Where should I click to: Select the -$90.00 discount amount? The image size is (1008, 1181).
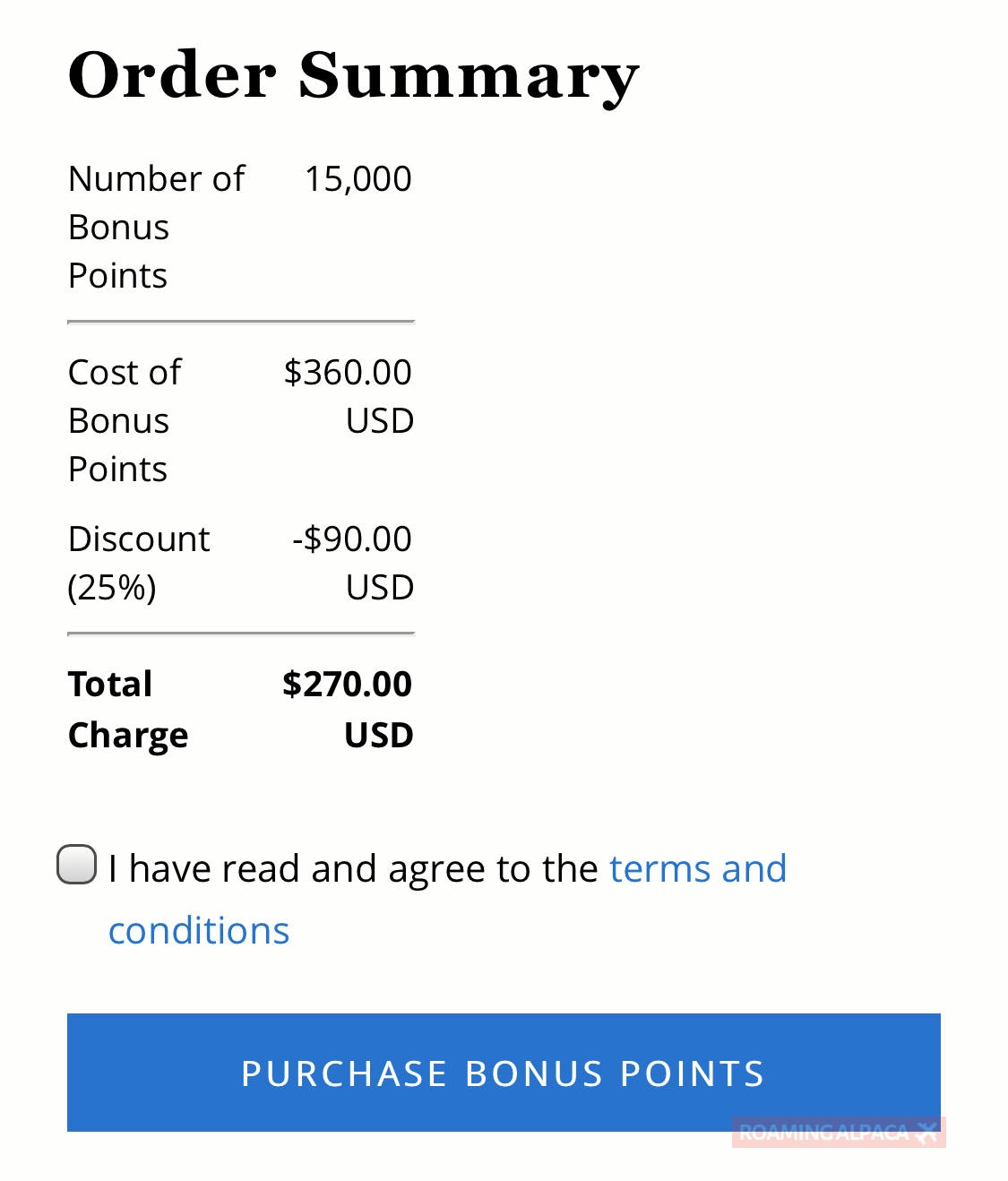[351, 539]
